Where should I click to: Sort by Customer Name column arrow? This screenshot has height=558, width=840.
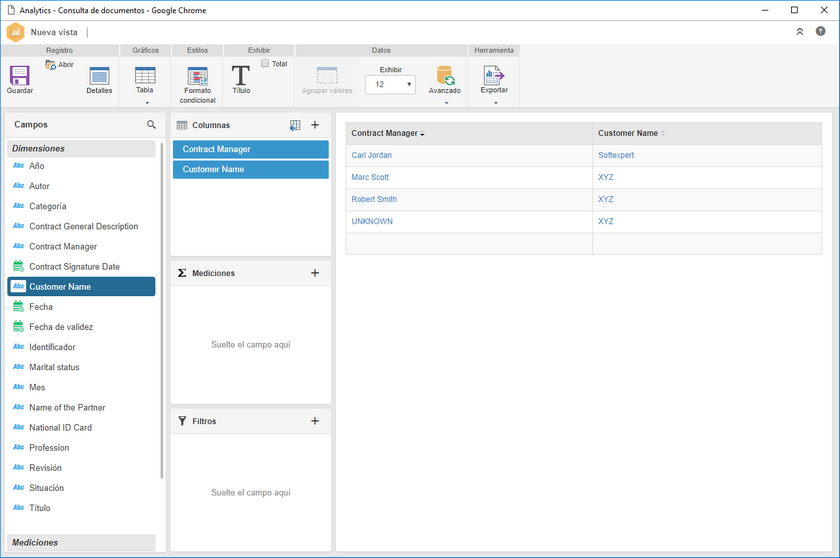663,133
